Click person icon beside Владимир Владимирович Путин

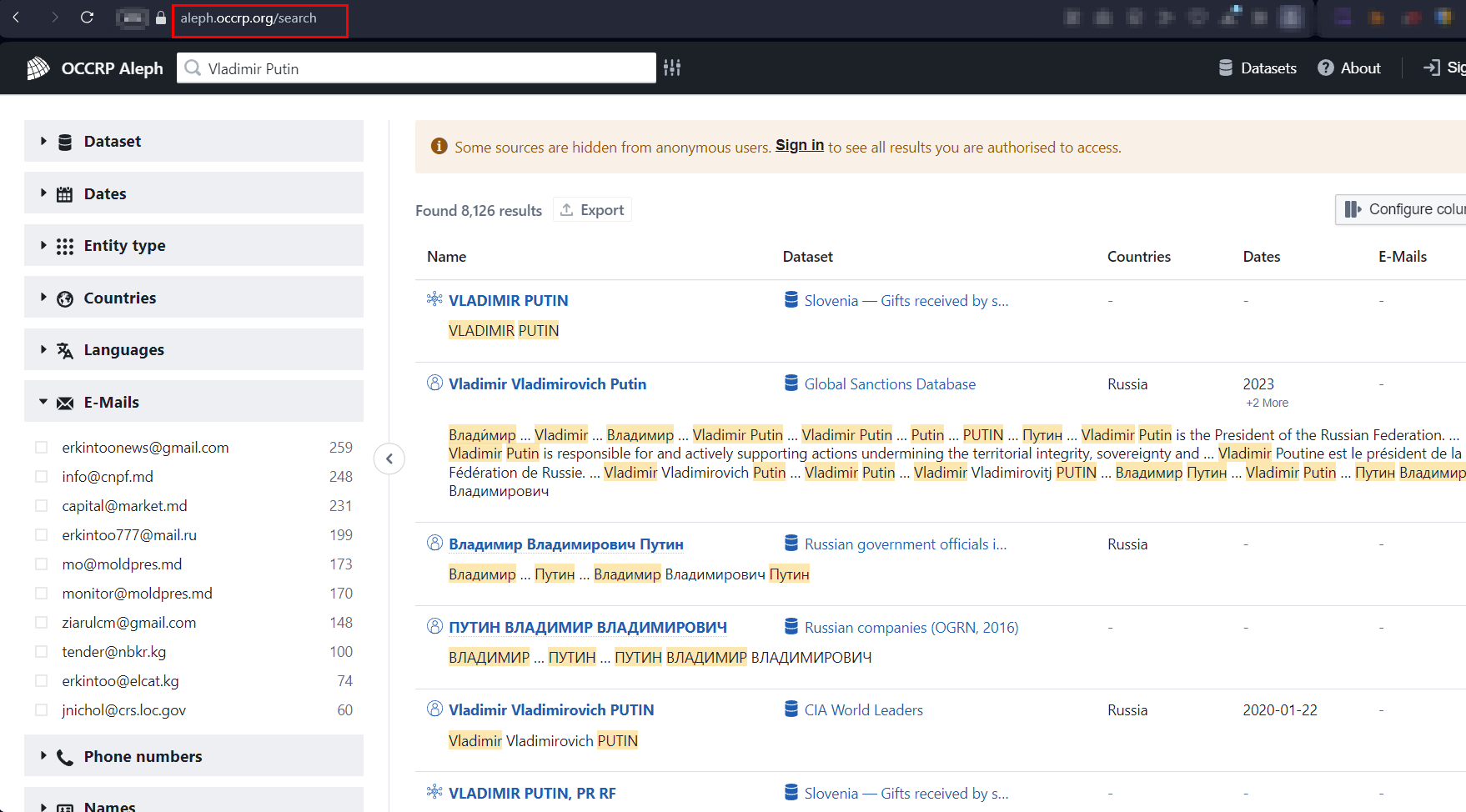(434, 543)
